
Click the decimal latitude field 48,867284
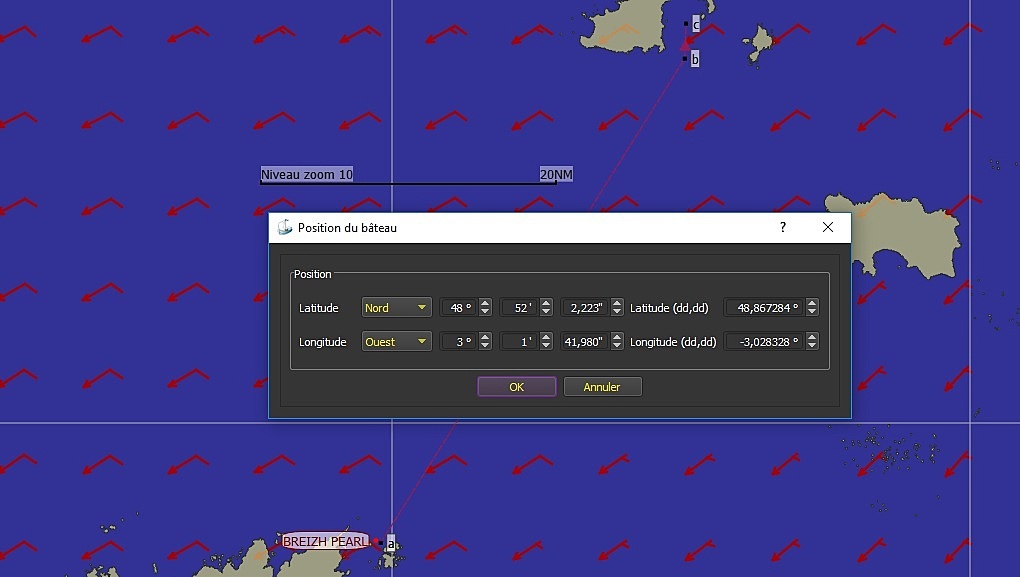765,308
